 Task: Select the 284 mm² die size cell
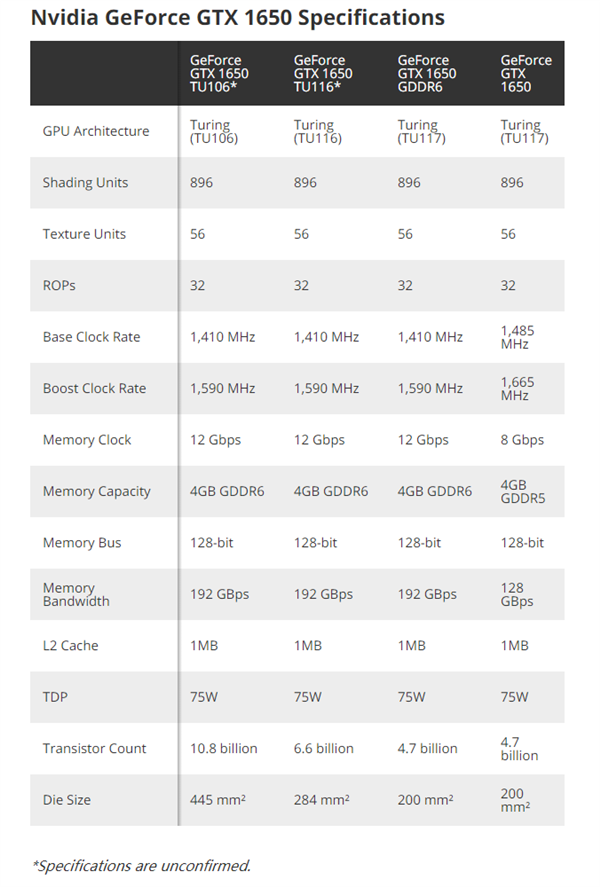(323, 800)
